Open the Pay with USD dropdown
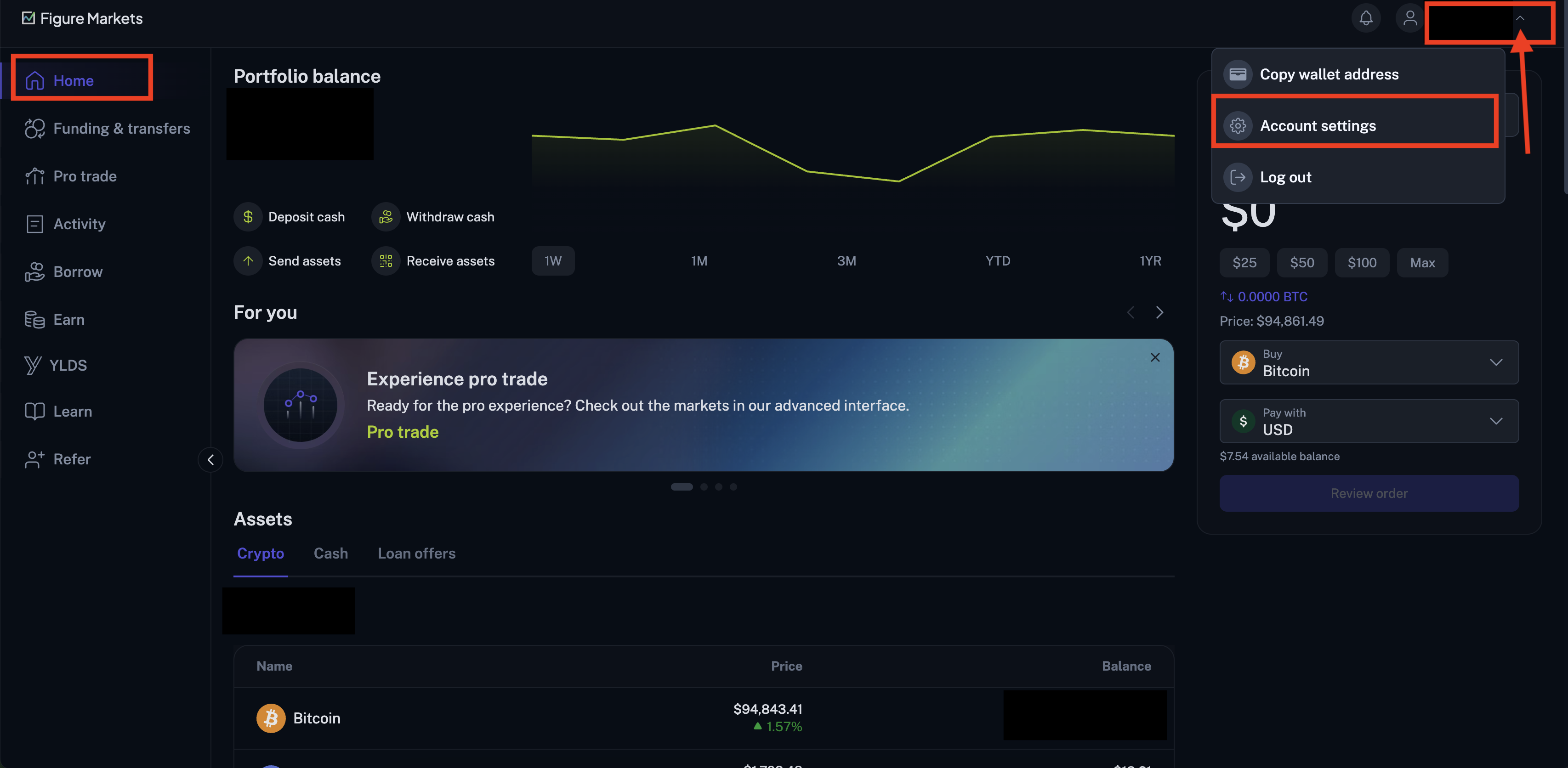1568x768 pixels. (1369, 421)
